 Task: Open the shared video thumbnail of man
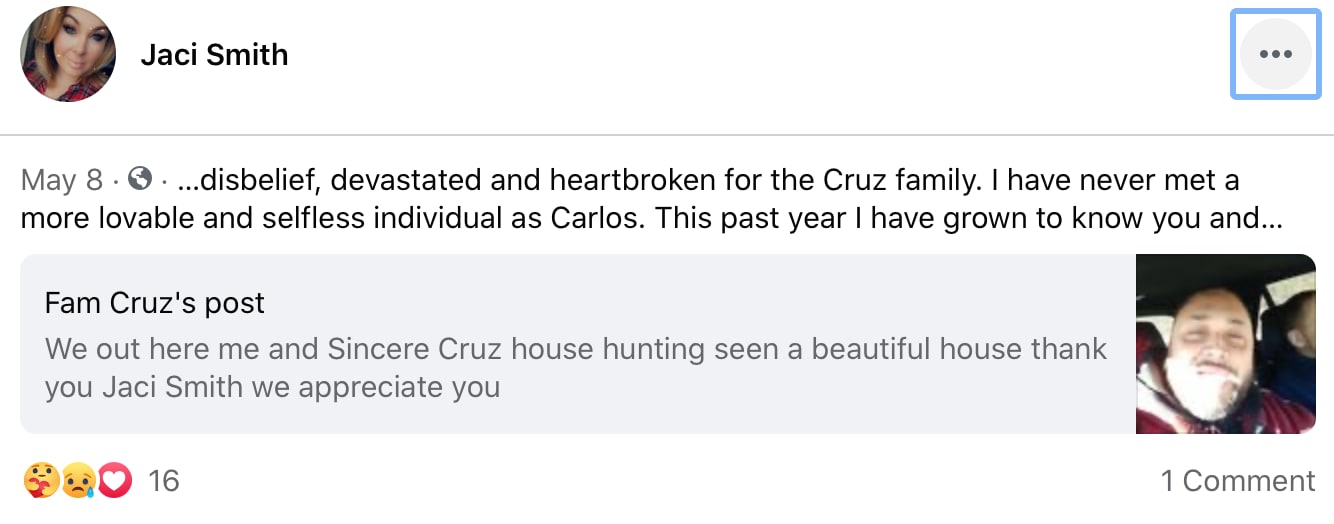1225,344
